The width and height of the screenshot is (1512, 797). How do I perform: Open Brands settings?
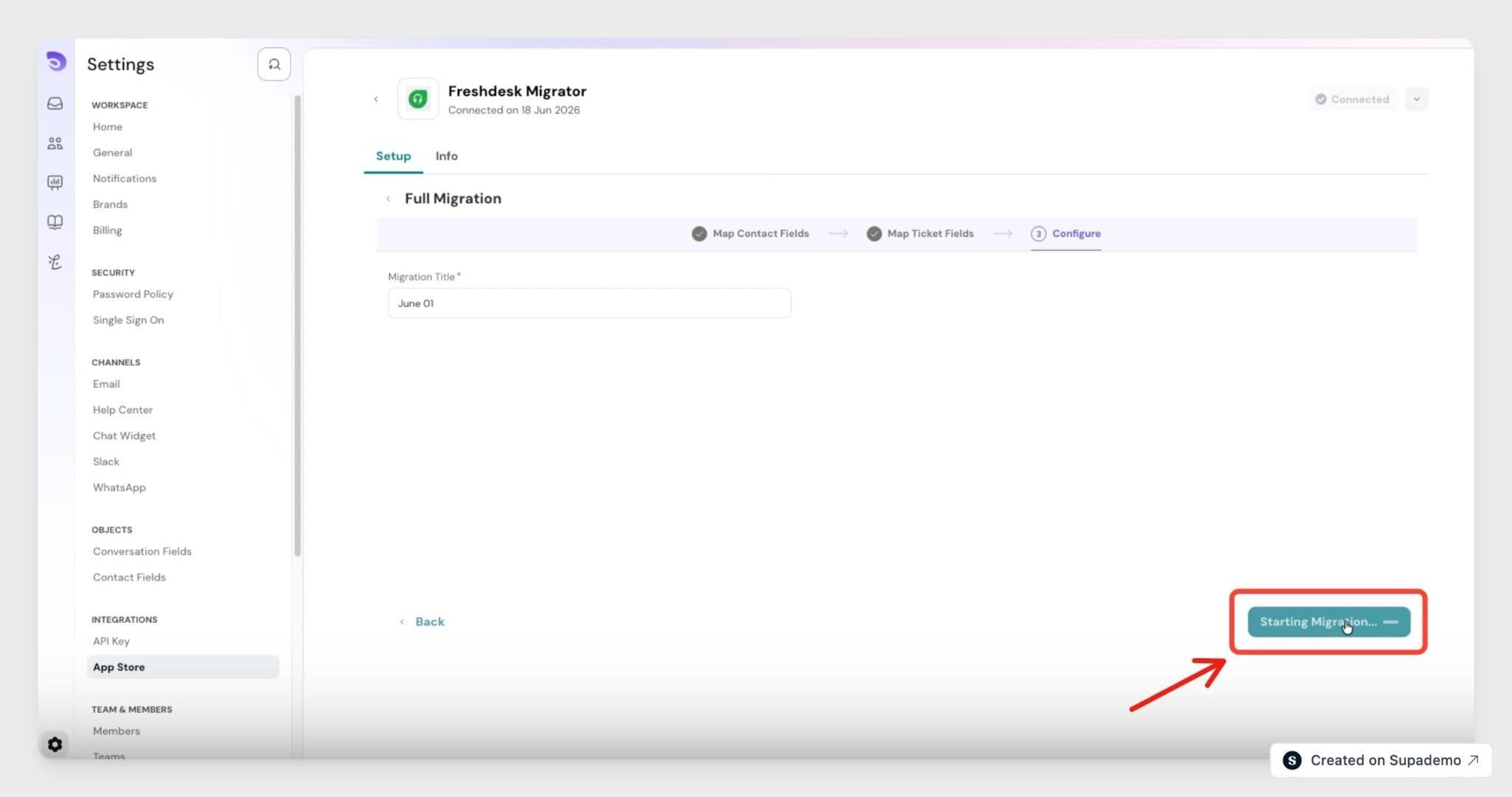(x=110, y=204)
